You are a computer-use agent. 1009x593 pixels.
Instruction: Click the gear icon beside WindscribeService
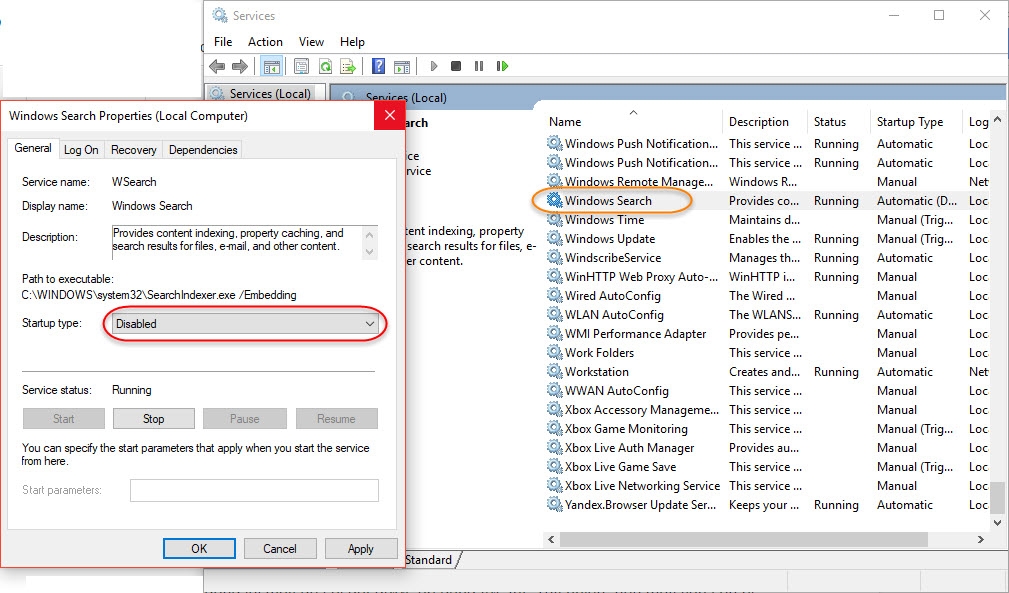coord(554,257)
